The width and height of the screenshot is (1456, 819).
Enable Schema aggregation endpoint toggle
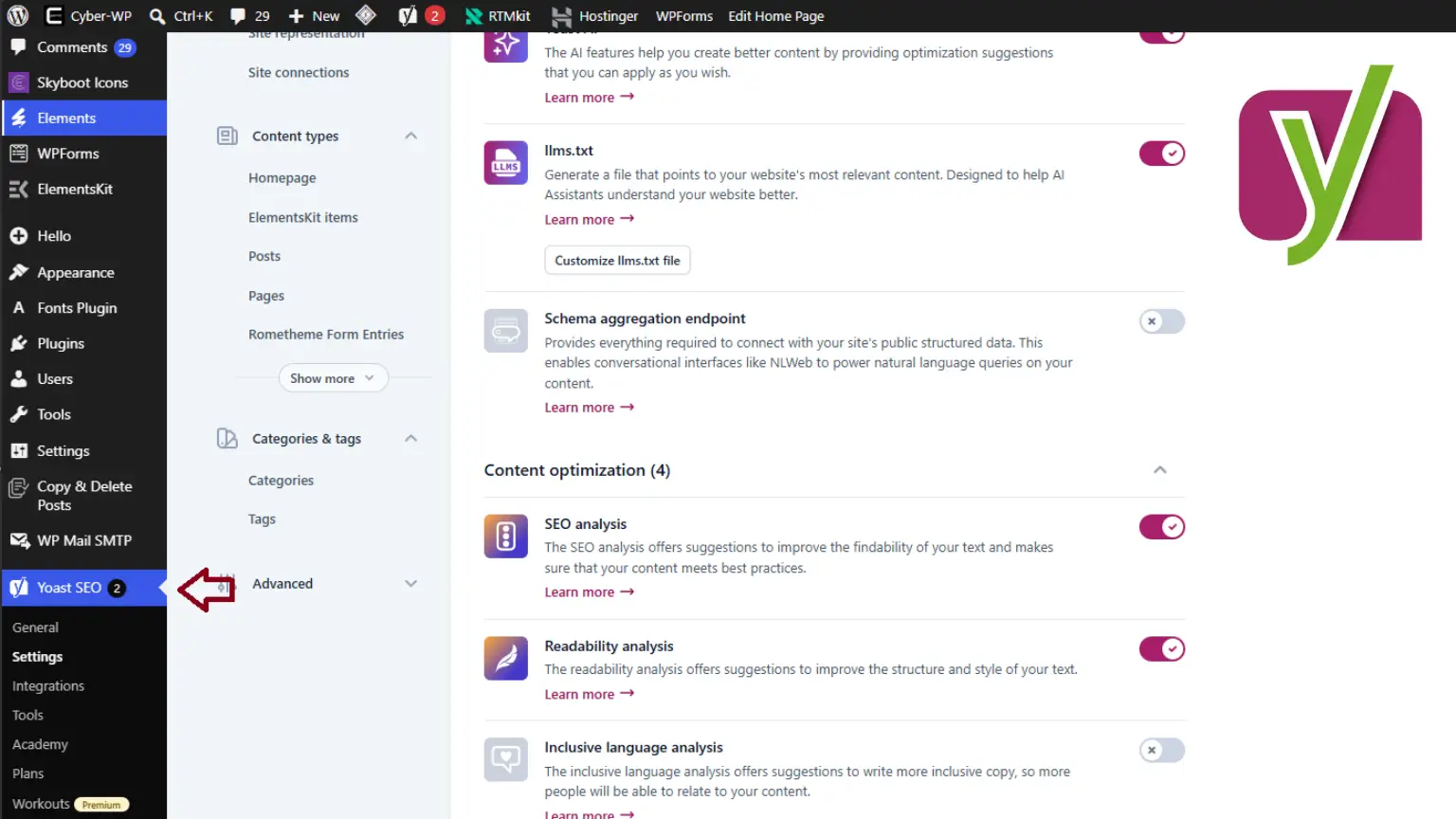pyautogui.click(x=1161, y=321)
